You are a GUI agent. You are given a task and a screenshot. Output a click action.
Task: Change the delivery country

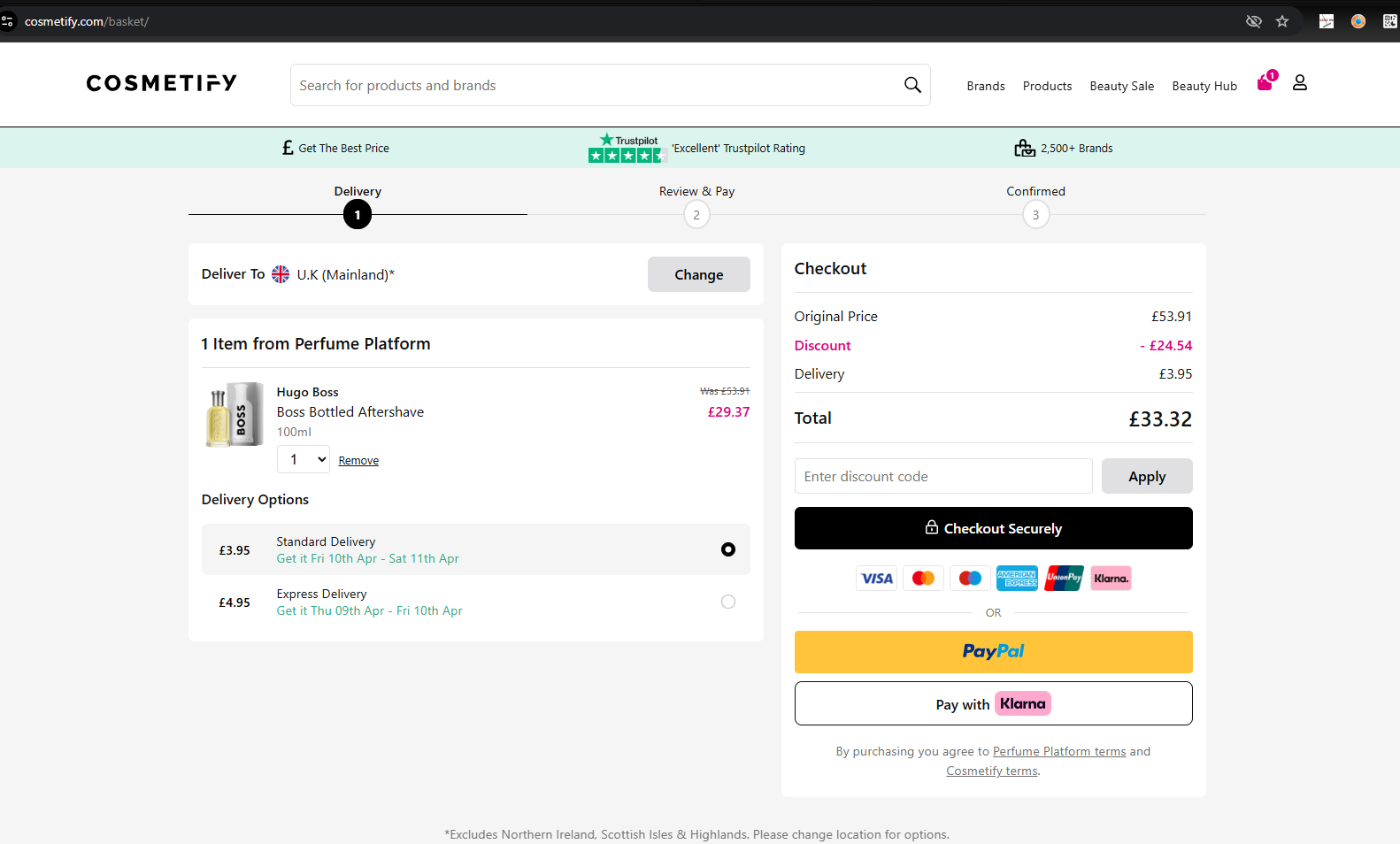pos(699,274)
